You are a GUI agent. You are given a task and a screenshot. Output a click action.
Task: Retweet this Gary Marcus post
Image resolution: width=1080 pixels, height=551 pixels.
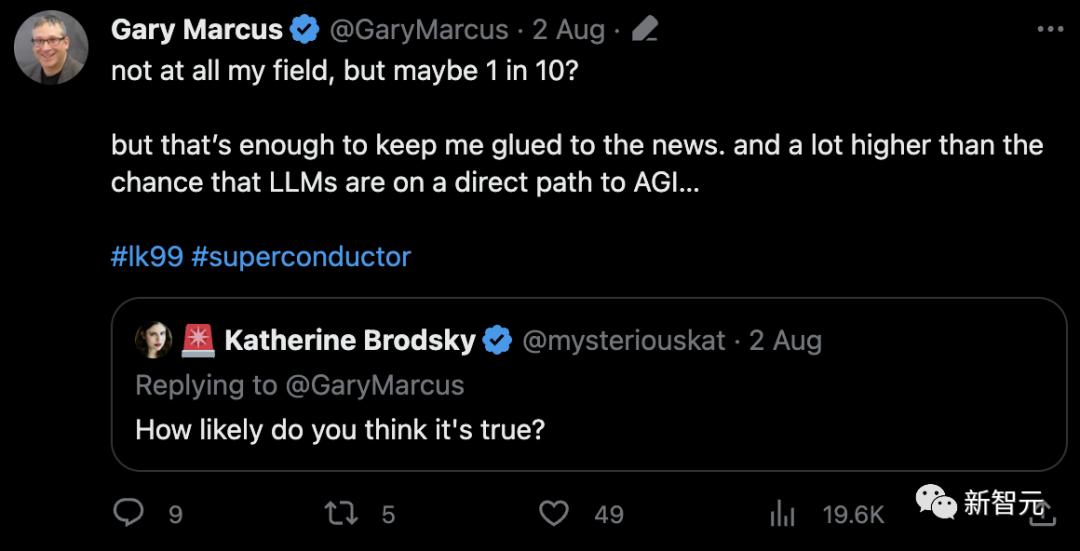tap(340, 513)
